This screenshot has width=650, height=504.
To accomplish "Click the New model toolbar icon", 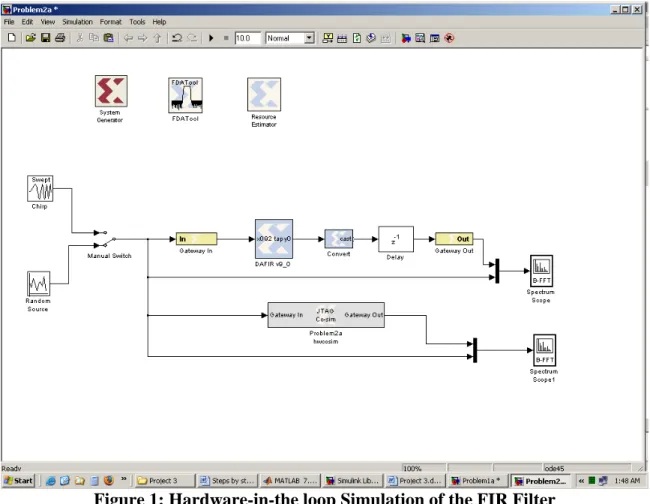I will tap(12, 38).
